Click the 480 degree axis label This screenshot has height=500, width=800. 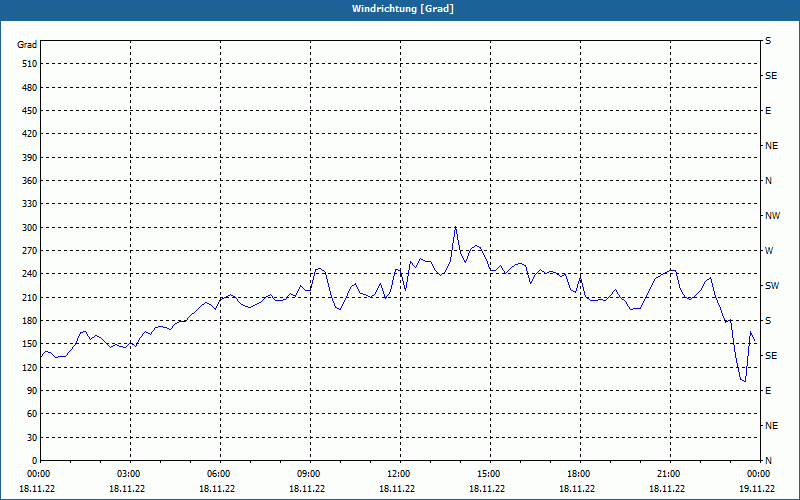coord(29,88)
